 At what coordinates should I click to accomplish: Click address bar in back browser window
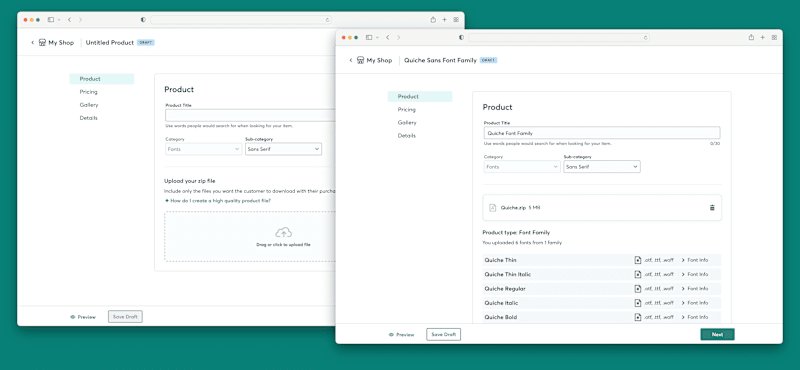240,19
